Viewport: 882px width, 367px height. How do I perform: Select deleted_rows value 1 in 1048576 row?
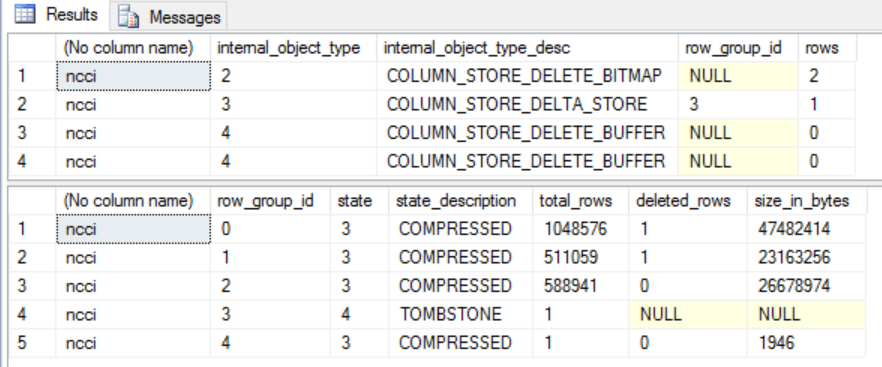click(688, 229)
